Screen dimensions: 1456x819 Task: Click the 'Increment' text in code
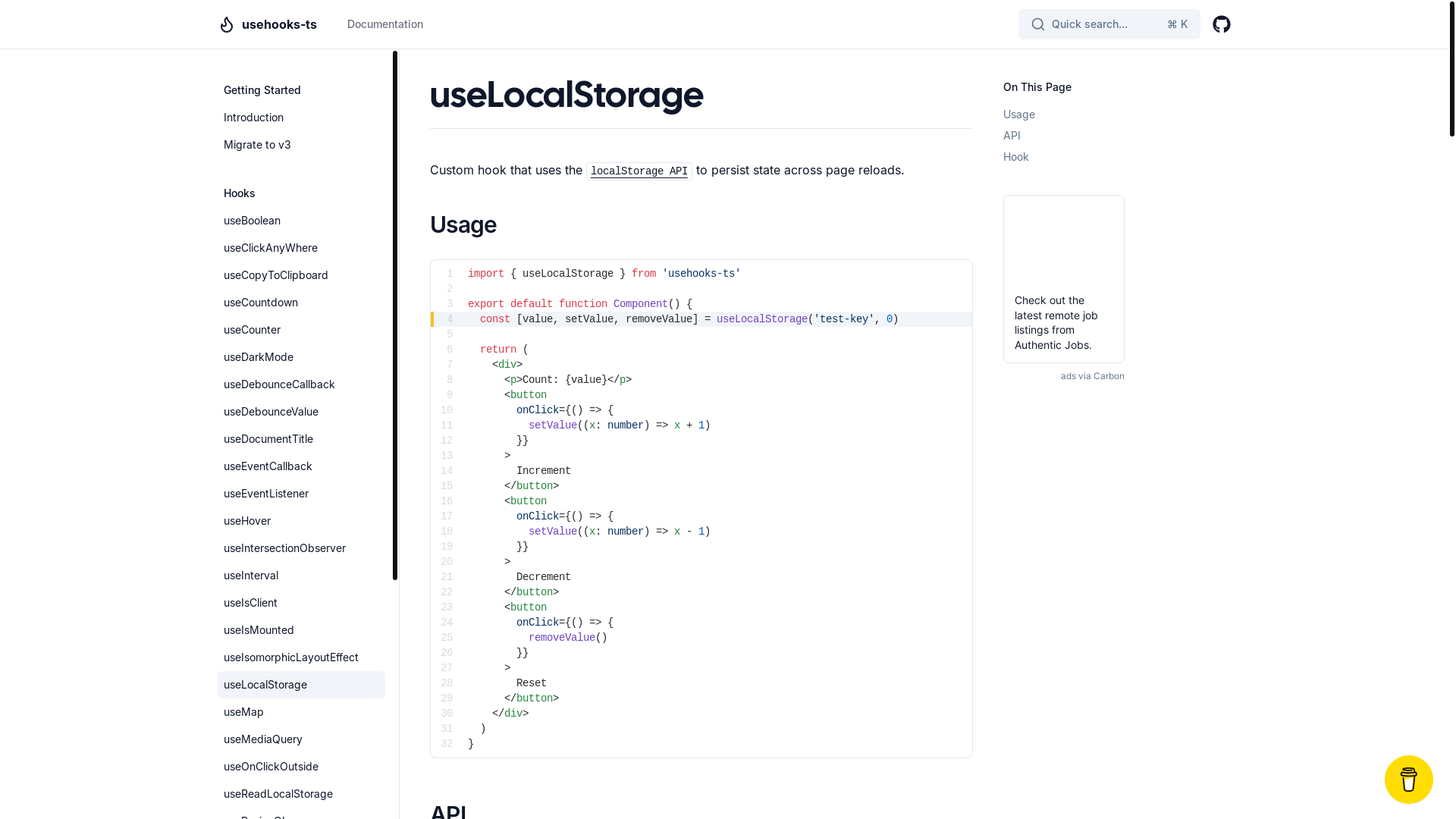[x=543, y=471]
